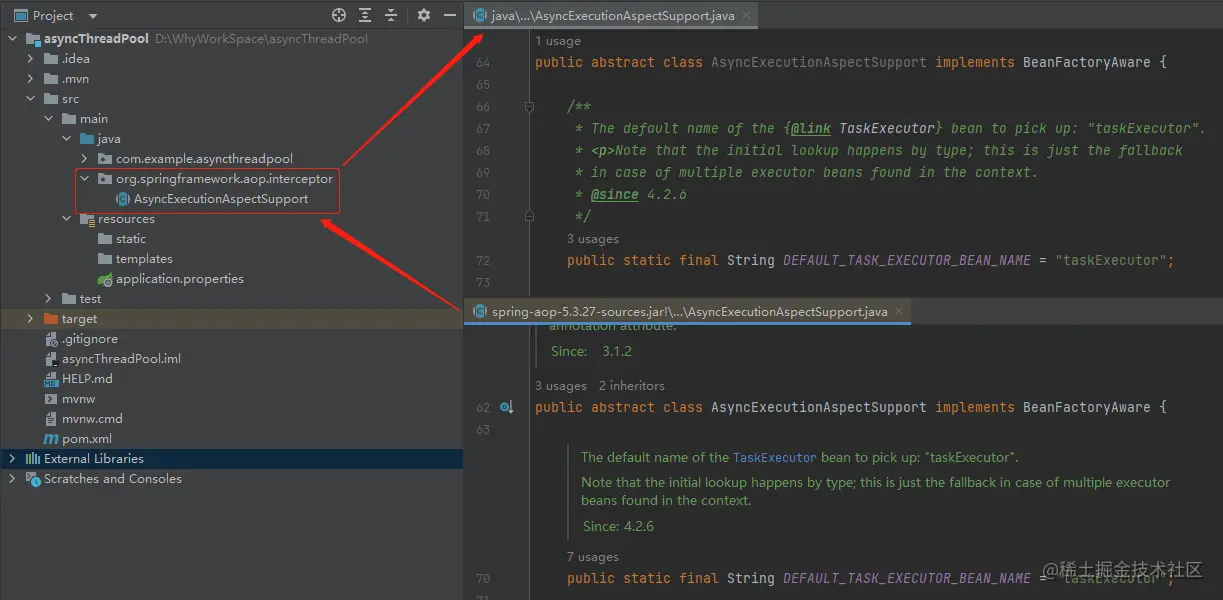Screen dimensions: 1223x600
Task: Toggle the fold marker at line 71
Action: point(530,216)
